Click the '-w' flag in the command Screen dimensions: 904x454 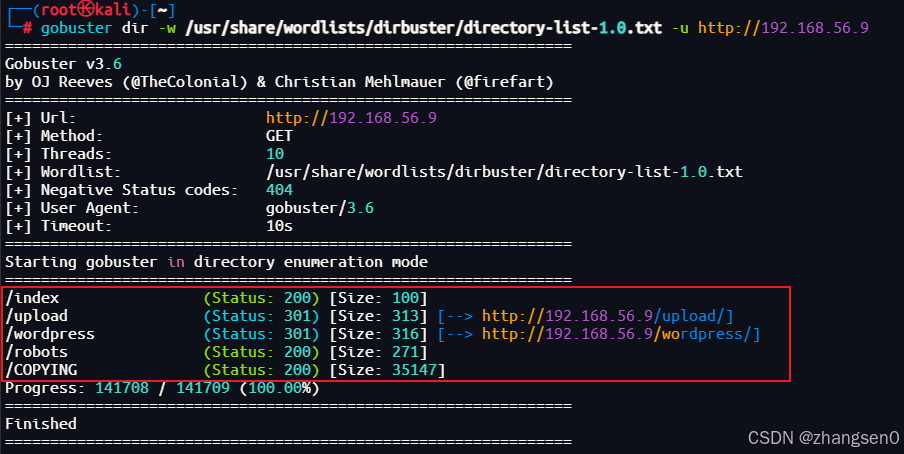click(167, 28)
